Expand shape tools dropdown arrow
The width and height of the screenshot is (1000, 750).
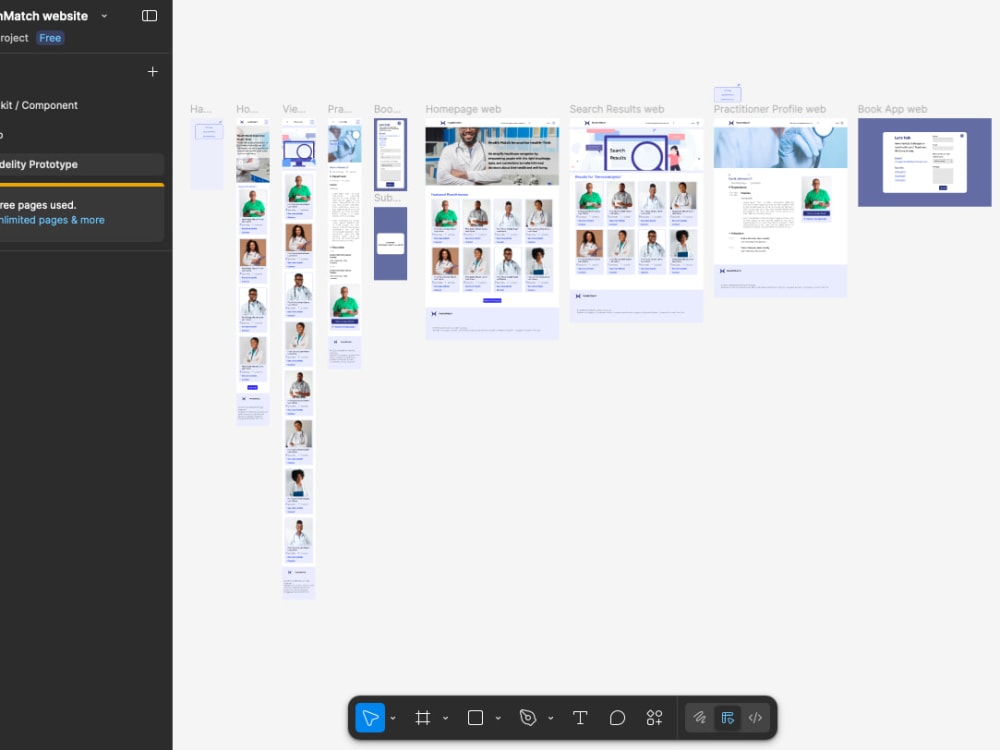498,718
